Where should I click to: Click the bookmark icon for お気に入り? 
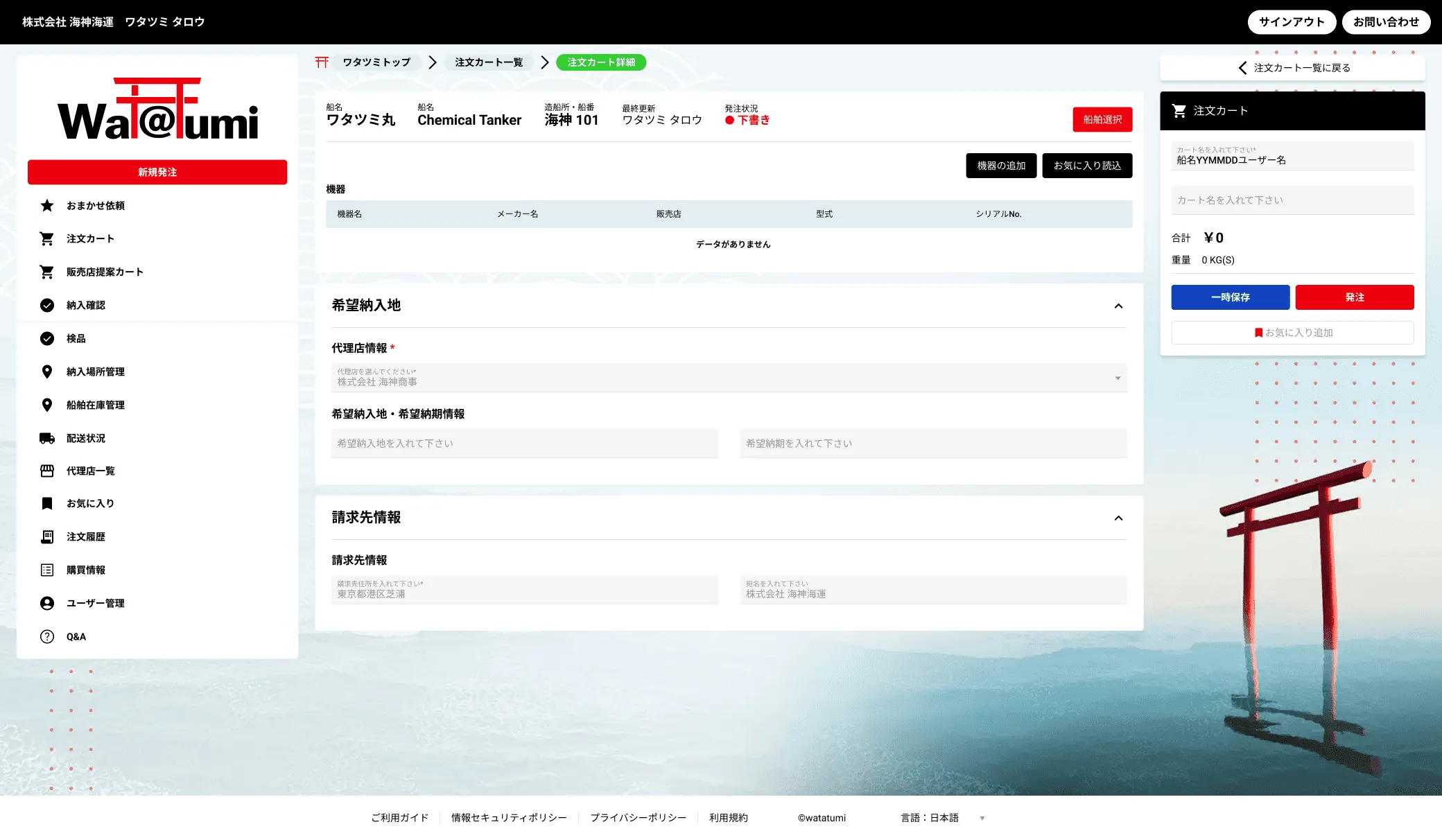coord(47,503)
